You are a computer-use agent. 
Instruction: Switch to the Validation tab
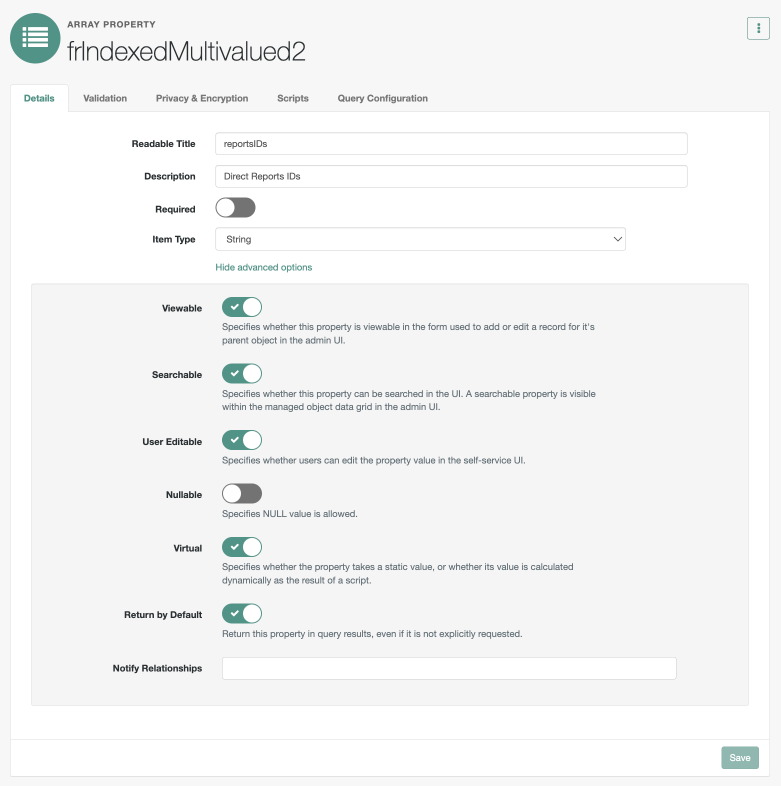click(x=105, y=98)
